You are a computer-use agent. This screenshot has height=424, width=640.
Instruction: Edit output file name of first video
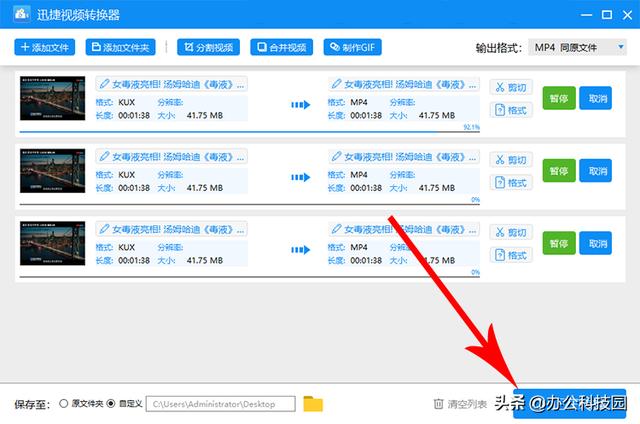403,84
